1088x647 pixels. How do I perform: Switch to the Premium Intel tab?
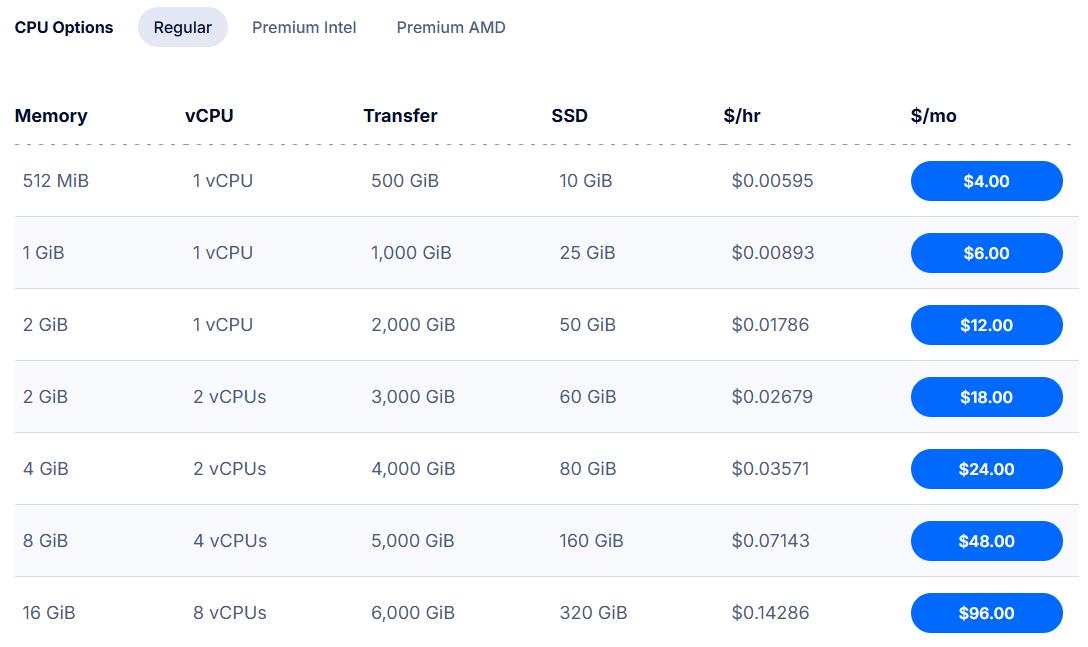click(304, 27)
